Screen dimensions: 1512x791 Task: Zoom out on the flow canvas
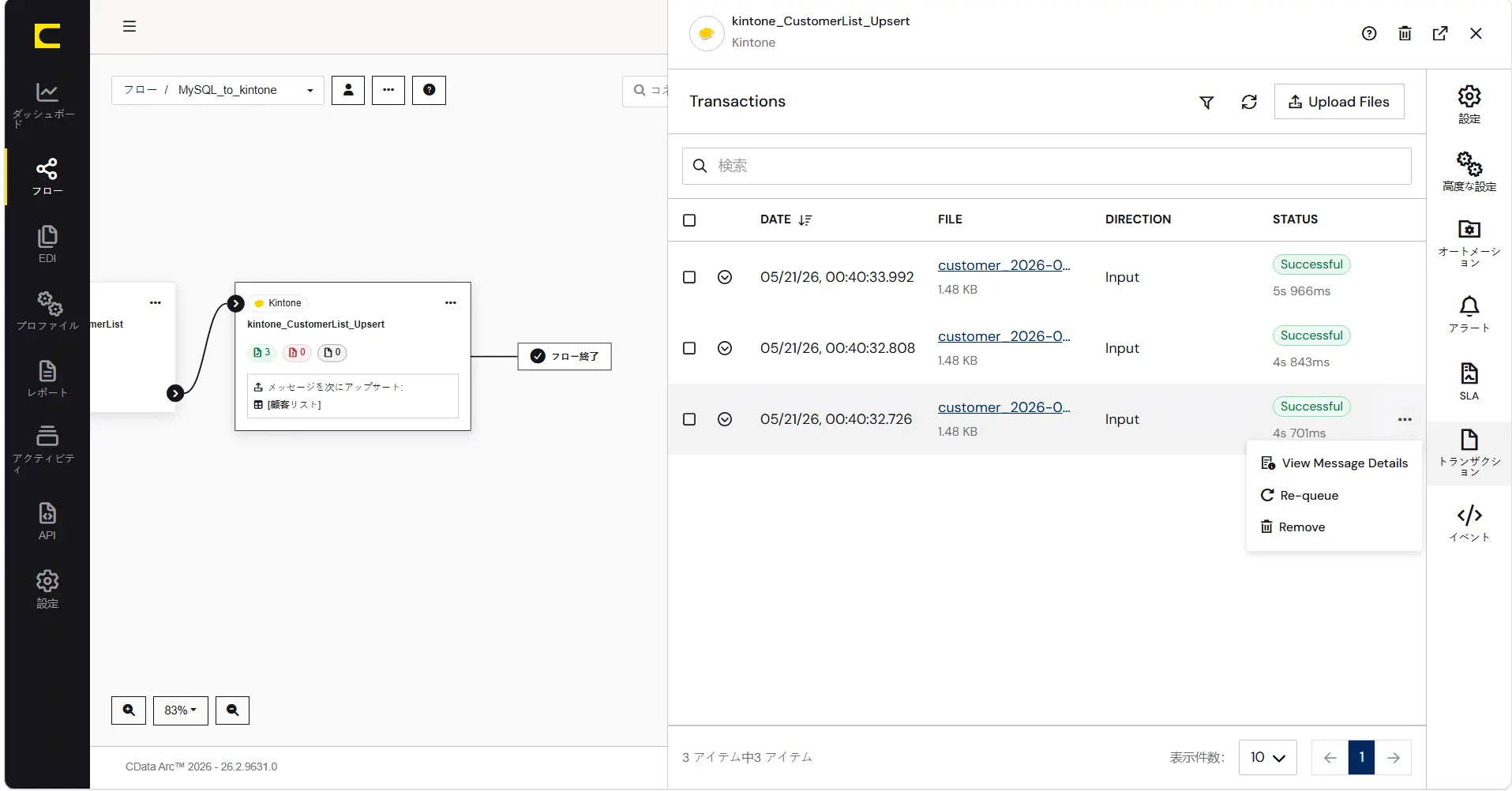click(x=232, y=710)
